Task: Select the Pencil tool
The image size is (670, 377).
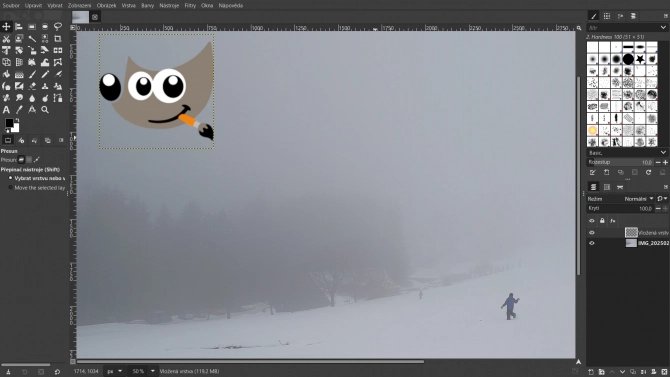Action: point(45,74)
